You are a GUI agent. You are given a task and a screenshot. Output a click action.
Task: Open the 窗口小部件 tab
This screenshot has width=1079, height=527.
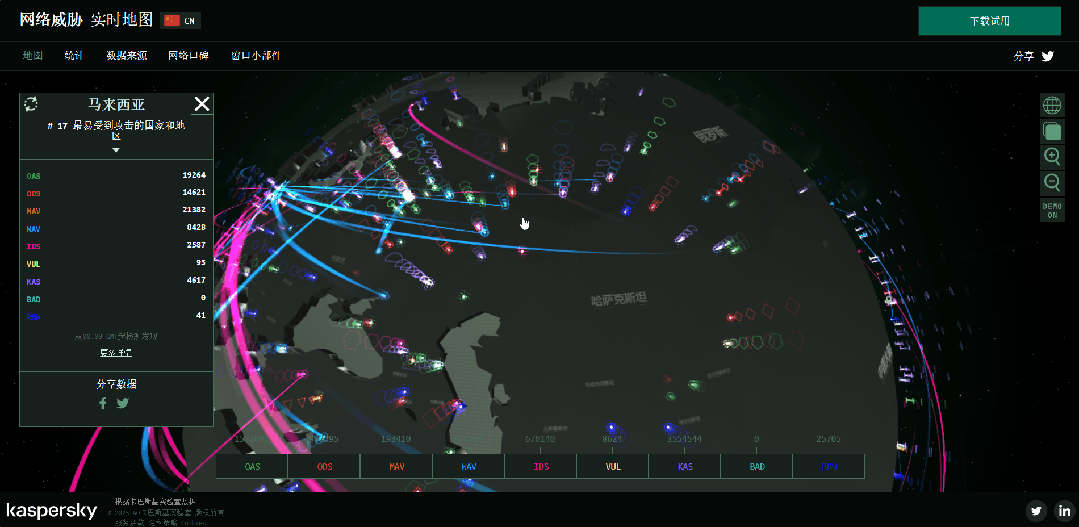[x=255, y=56]
